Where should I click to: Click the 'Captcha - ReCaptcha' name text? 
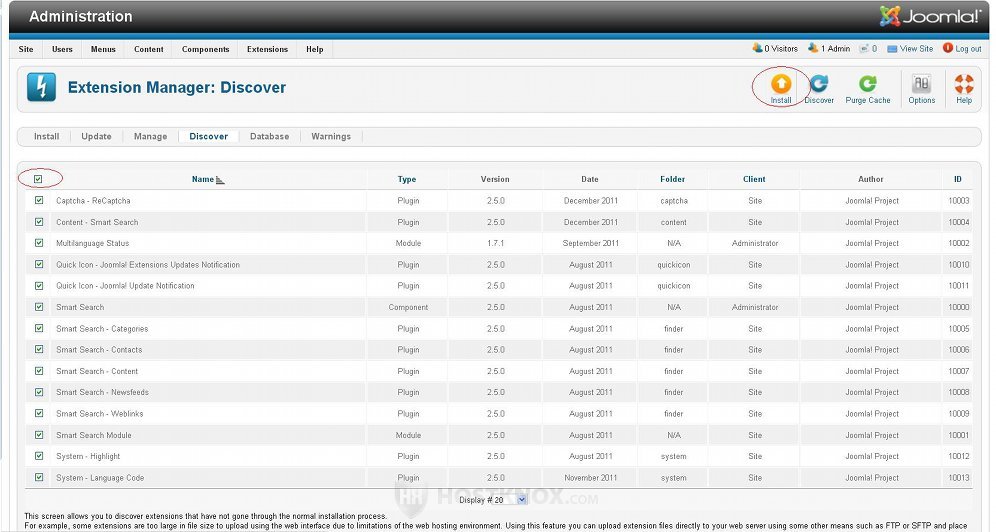(x=93, y=201)
